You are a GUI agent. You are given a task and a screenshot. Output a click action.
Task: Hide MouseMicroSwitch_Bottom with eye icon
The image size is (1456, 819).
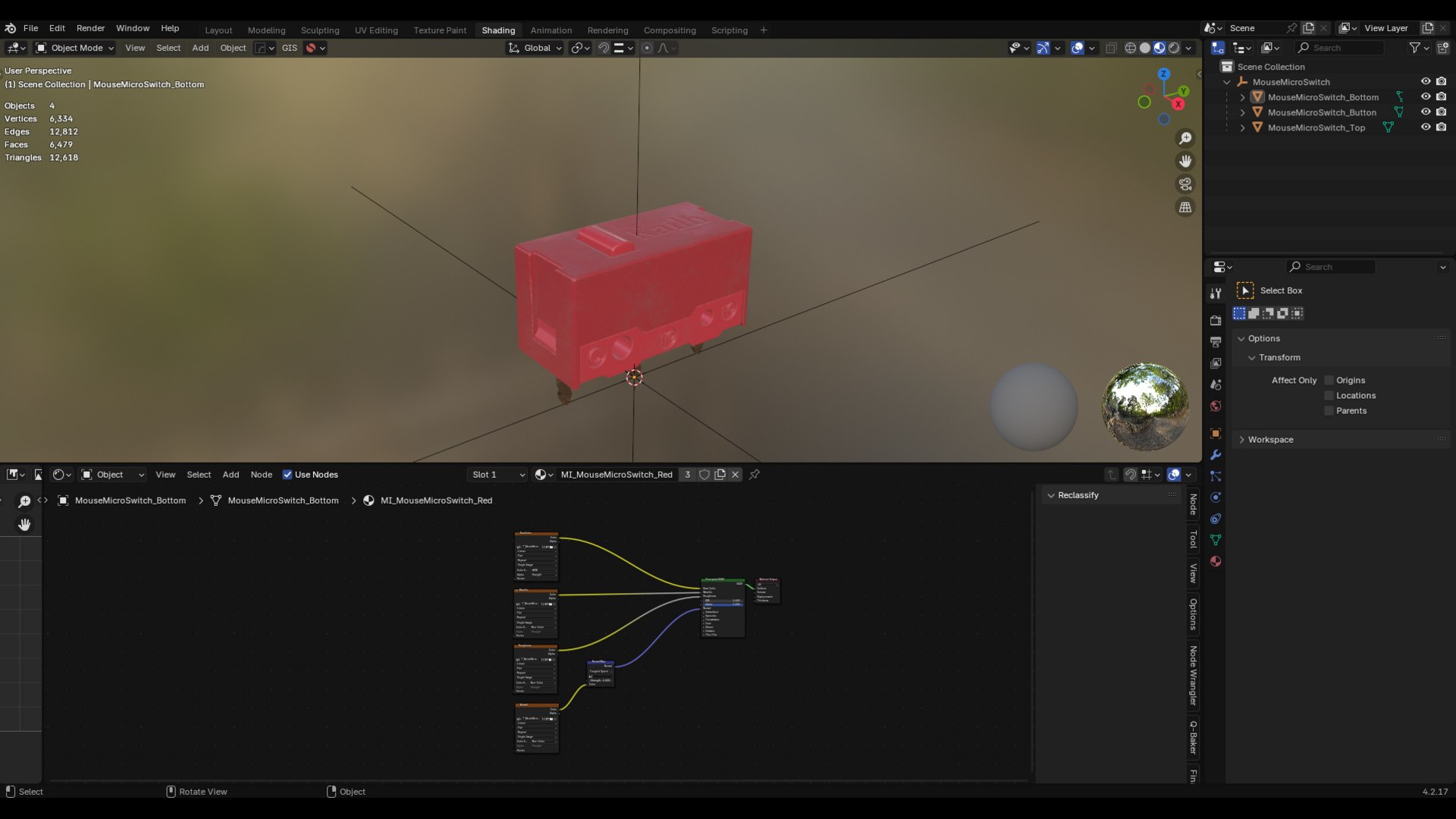point(1426,97)
